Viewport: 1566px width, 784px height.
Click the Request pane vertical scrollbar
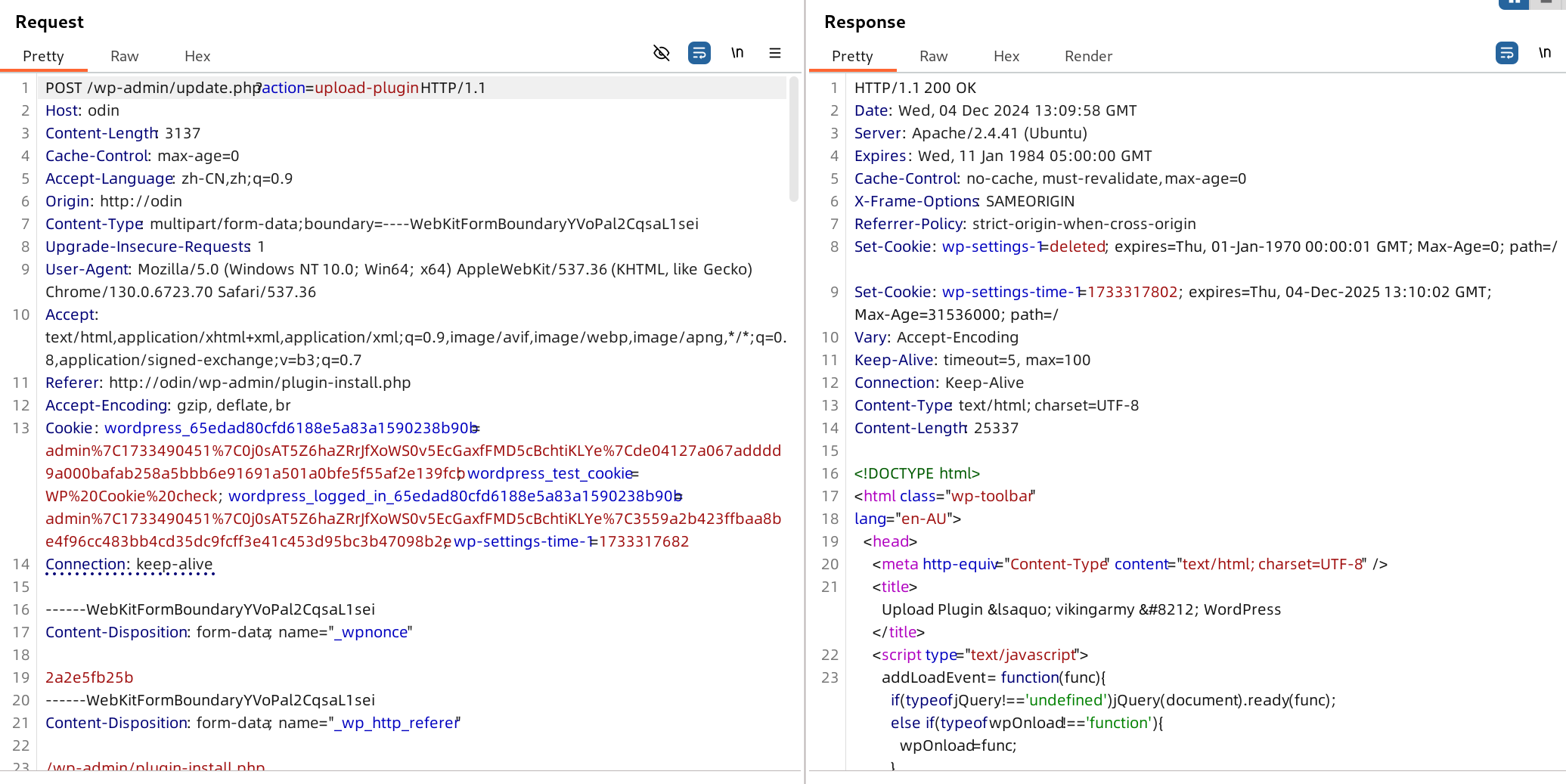click(794, 140)
